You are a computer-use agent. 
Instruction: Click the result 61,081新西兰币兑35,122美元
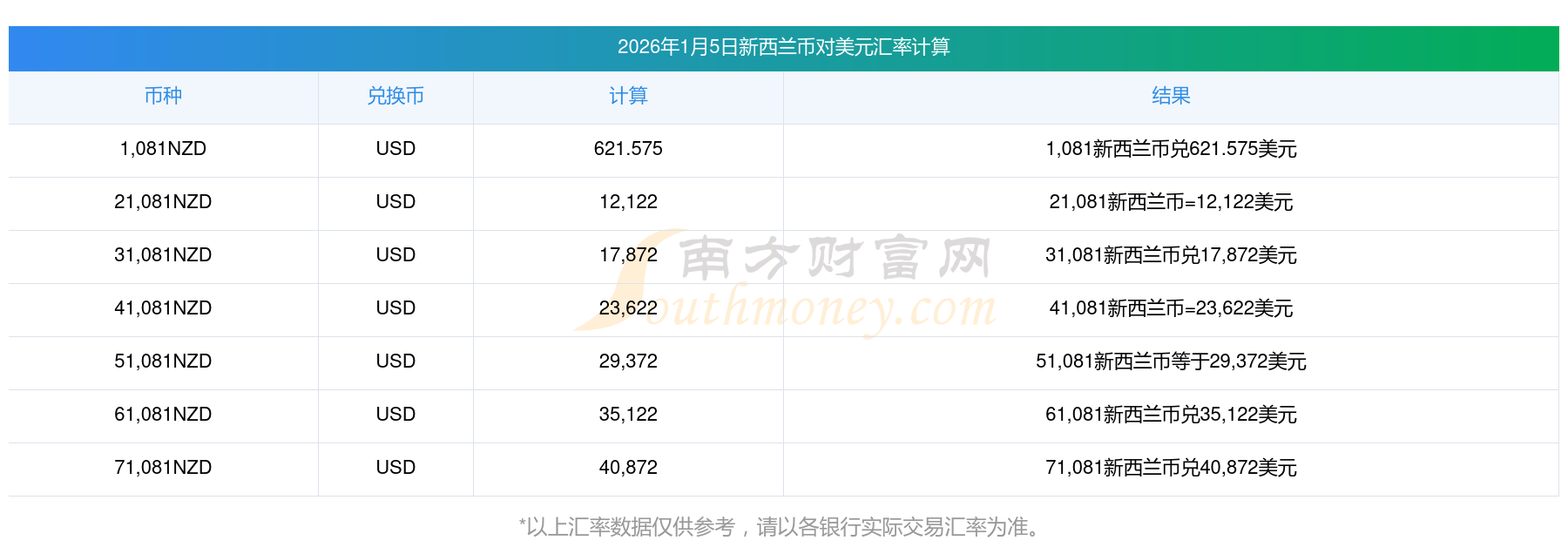[1171, 415]
